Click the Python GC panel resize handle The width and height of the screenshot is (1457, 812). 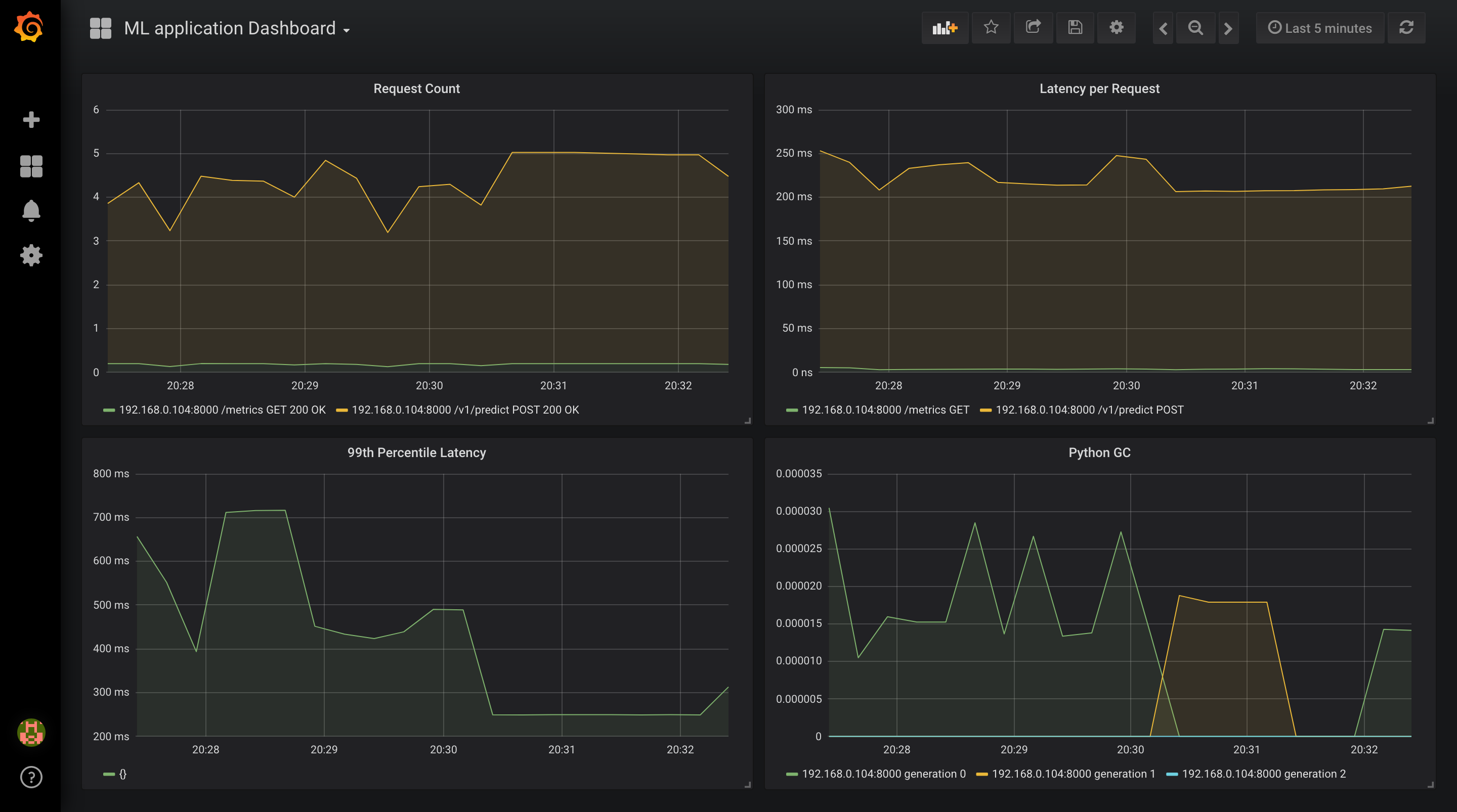click(x=1430, y=784)
